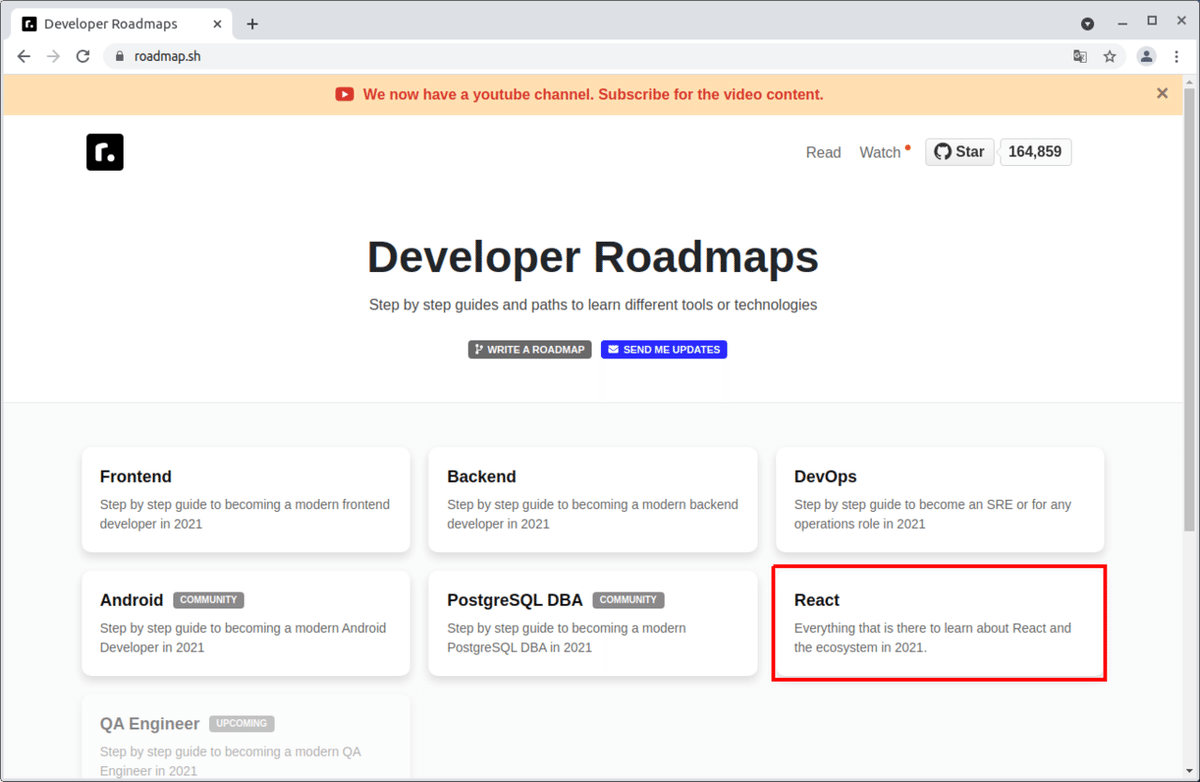
Task: Open the browser profile icon
Action: (1146, 57)
